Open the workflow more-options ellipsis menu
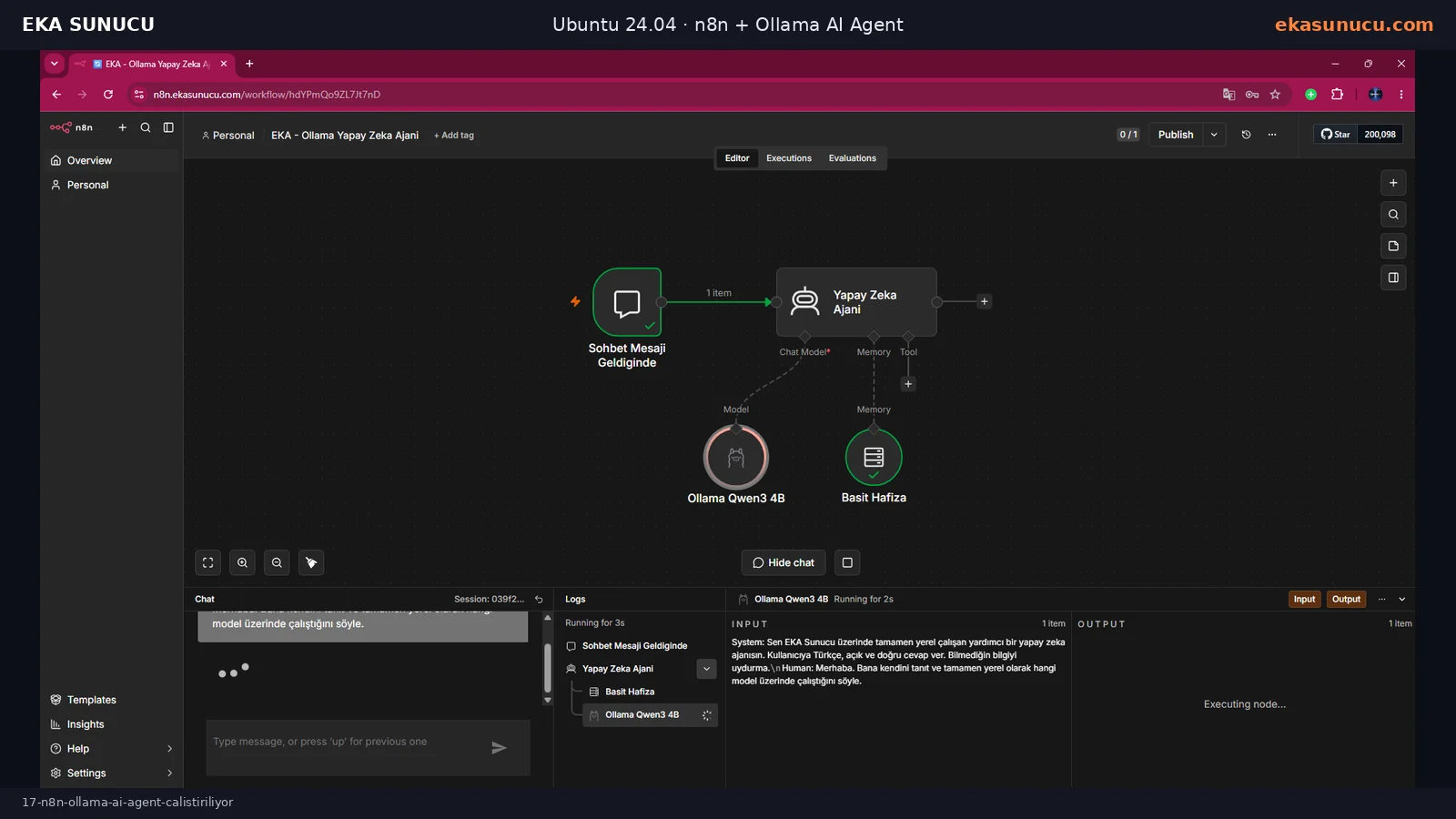Viewport: 1456px width, 819px height. click(1272, 135)
